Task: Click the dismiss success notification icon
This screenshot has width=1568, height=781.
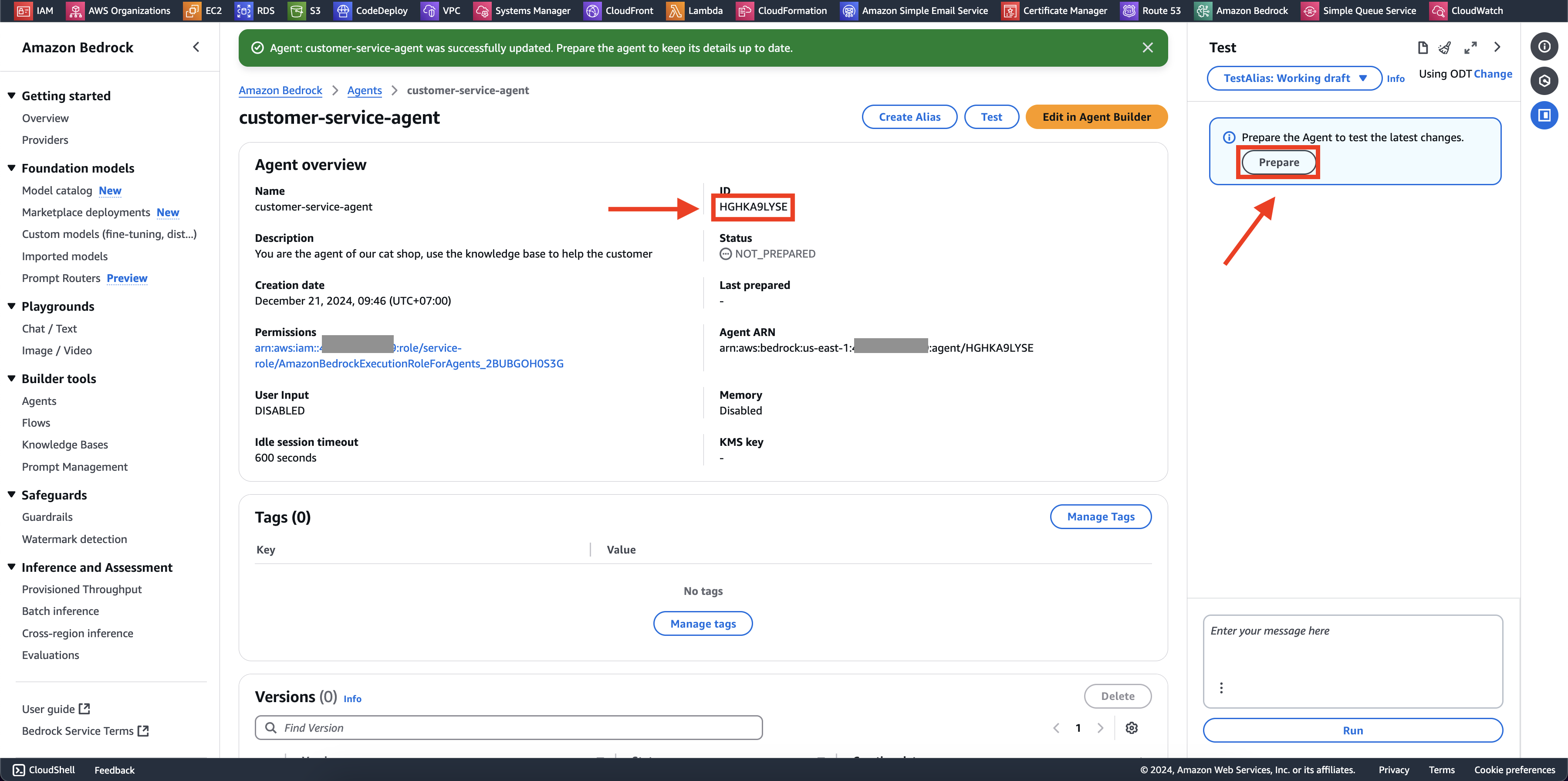Action: tap(1148, 47)
